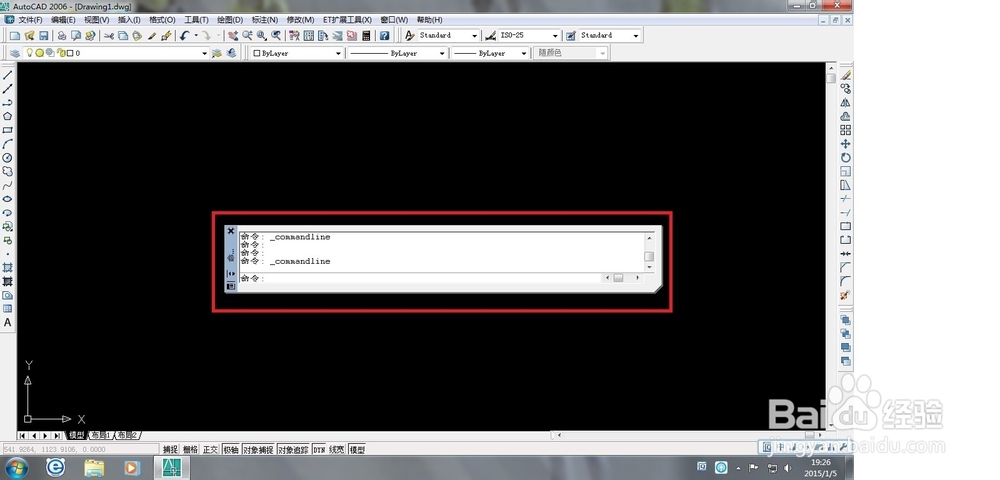The width and height of the screenshot is (1000, 480).
Task: Select the Rectangle draw tool
Action: click(x=8, y=130)
